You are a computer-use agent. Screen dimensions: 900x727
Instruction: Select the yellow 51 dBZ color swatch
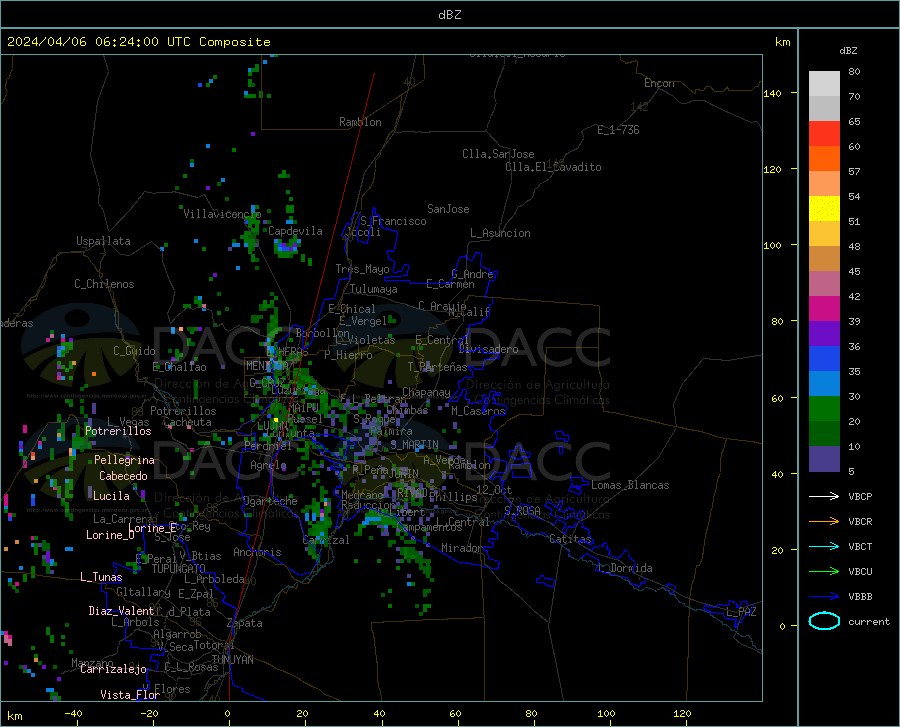point(824,209)
